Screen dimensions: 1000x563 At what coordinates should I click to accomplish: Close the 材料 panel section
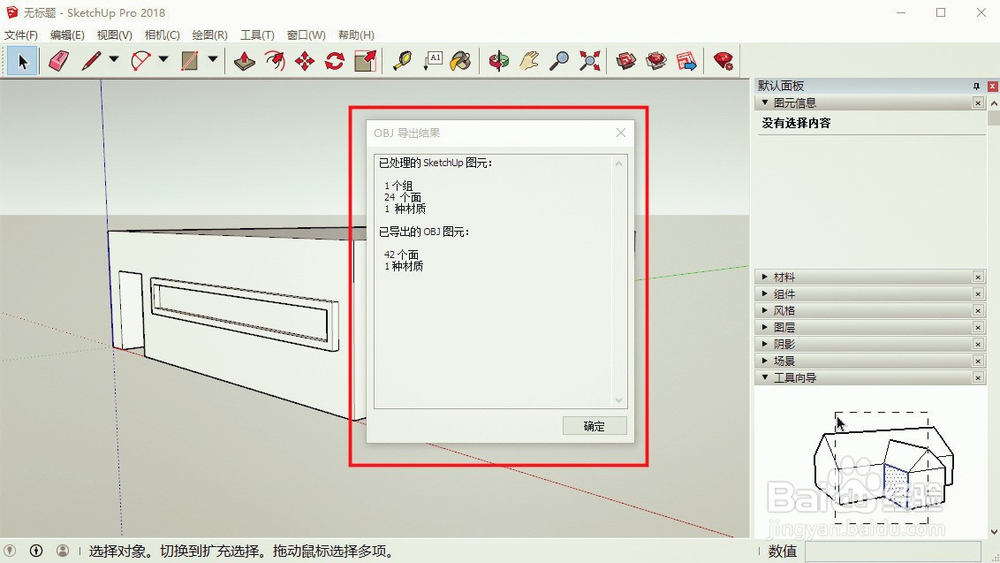(x=978, y=277)
